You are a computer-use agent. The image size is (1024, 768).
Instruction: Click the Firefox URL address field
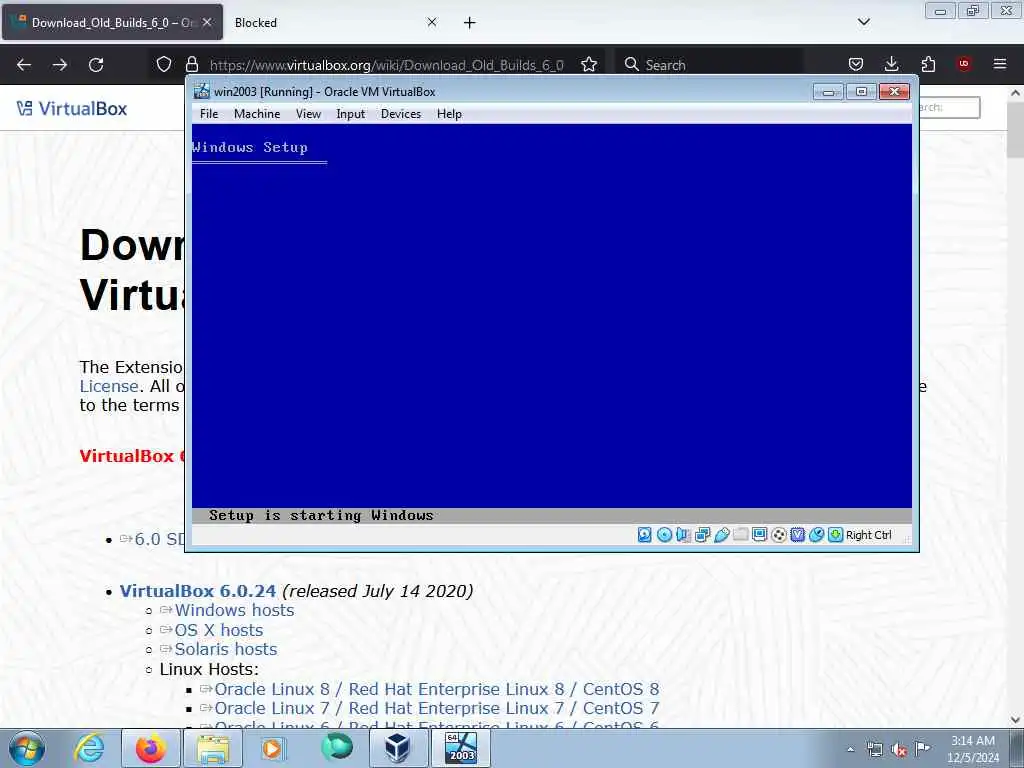[x=387, y=65]
